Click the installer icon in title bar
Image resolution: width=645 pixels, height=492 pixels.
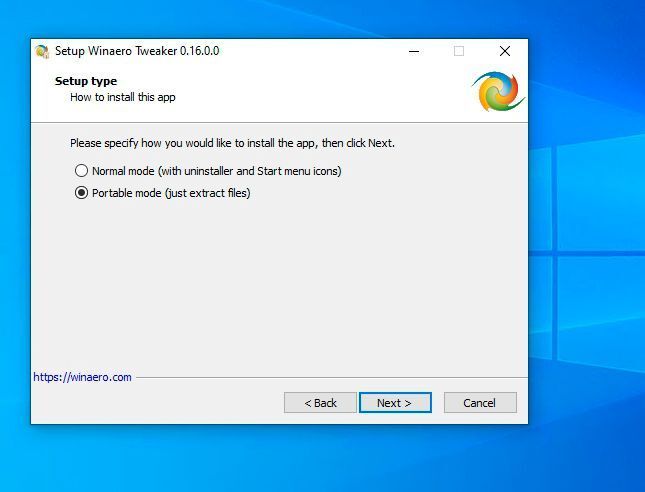pos(42,51)
